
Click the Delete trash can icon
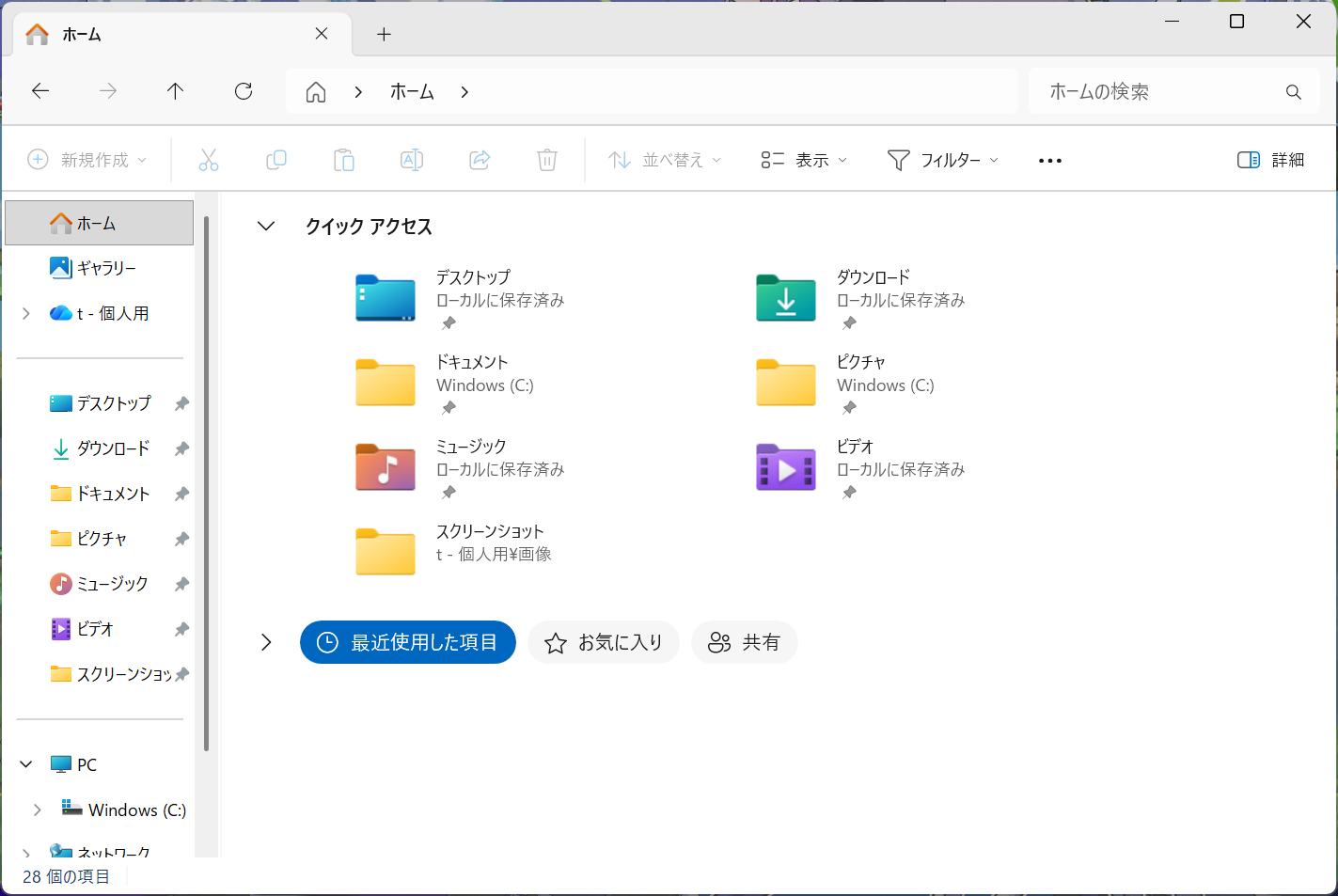pos(547,161)
